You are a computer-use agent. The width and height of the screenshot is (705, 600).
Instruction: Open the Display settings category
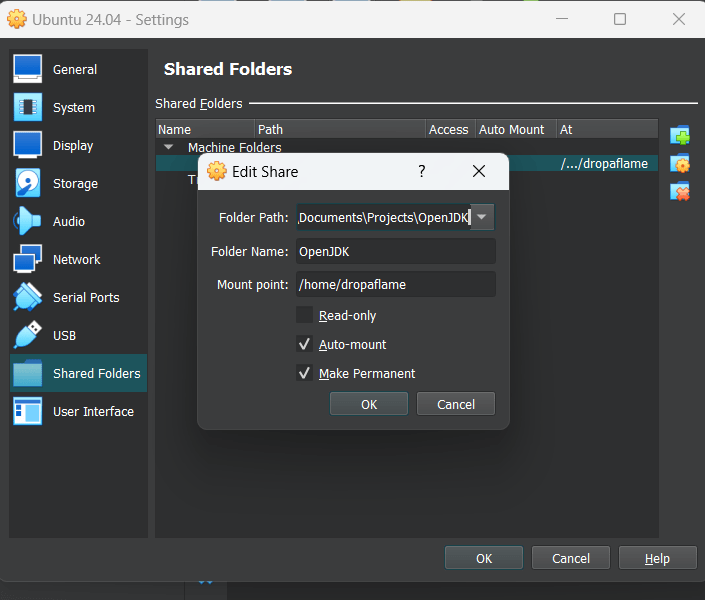(78, 145)
